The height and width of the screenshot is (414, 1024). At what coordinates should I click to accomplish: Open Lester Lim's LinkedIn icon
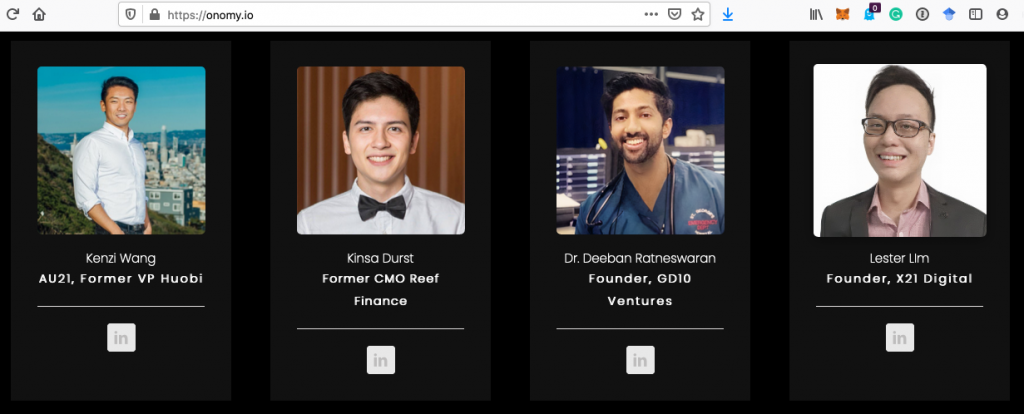coord(900,338)
